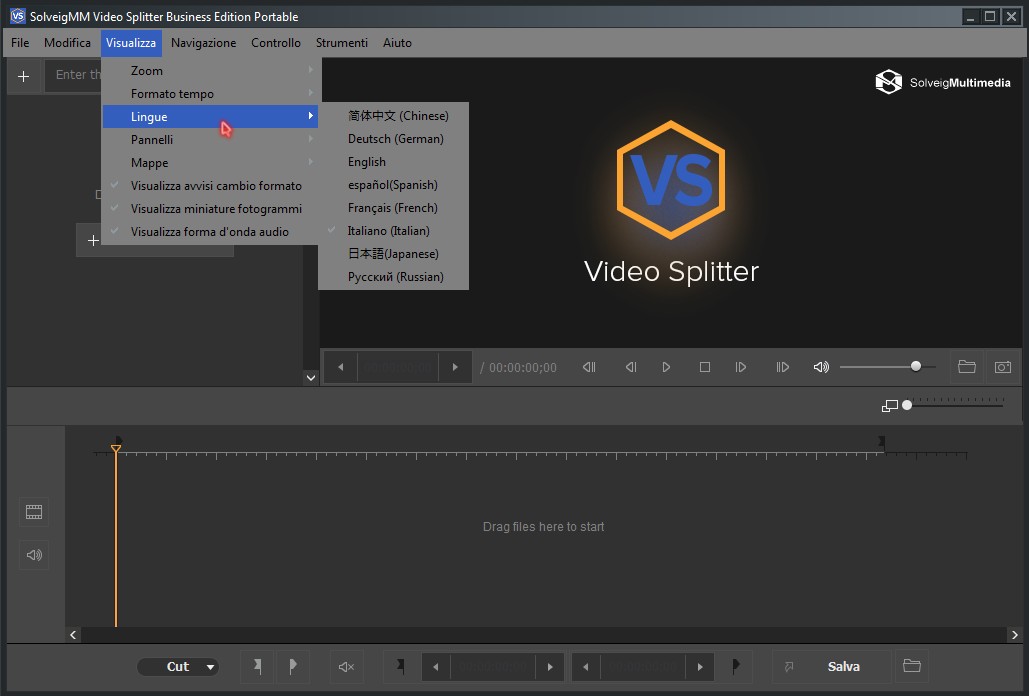Viewport: 1029px width, 696px height.
Task: Select Русский (Russian) language
Action: tap(394, 276)
